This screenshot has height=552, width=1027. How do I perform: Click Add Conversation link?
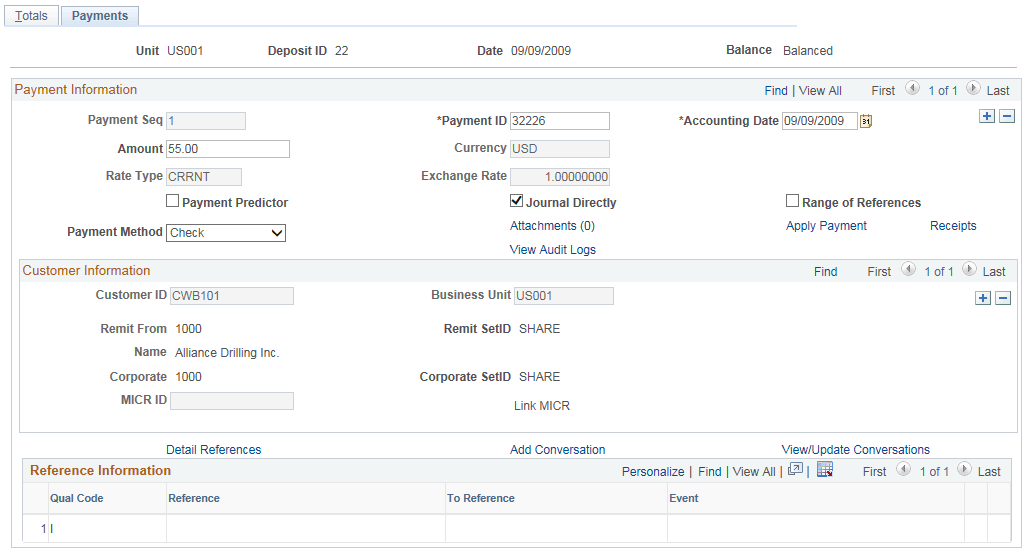point(557,450)
